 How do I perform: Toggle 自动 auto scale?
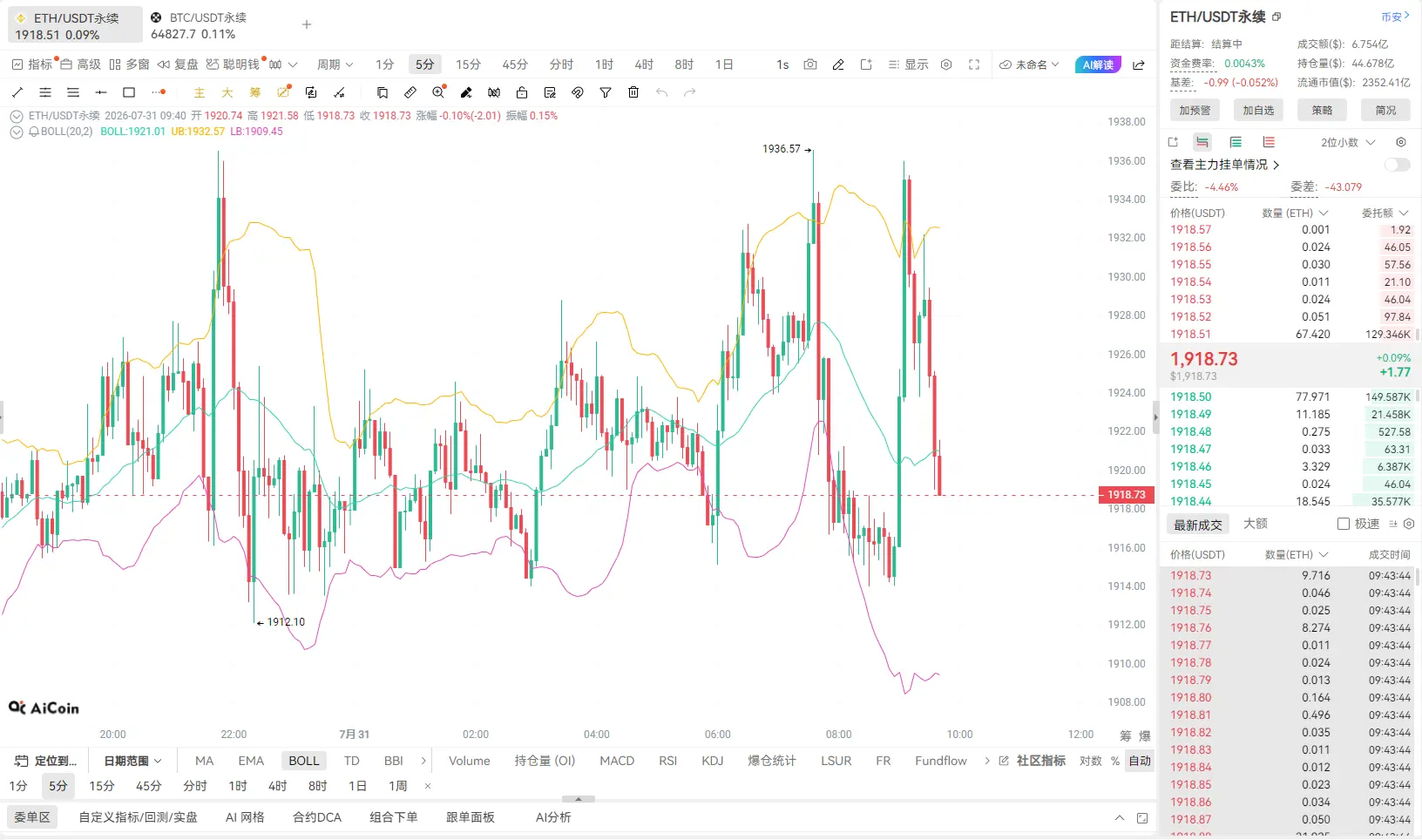[1140, 761]
